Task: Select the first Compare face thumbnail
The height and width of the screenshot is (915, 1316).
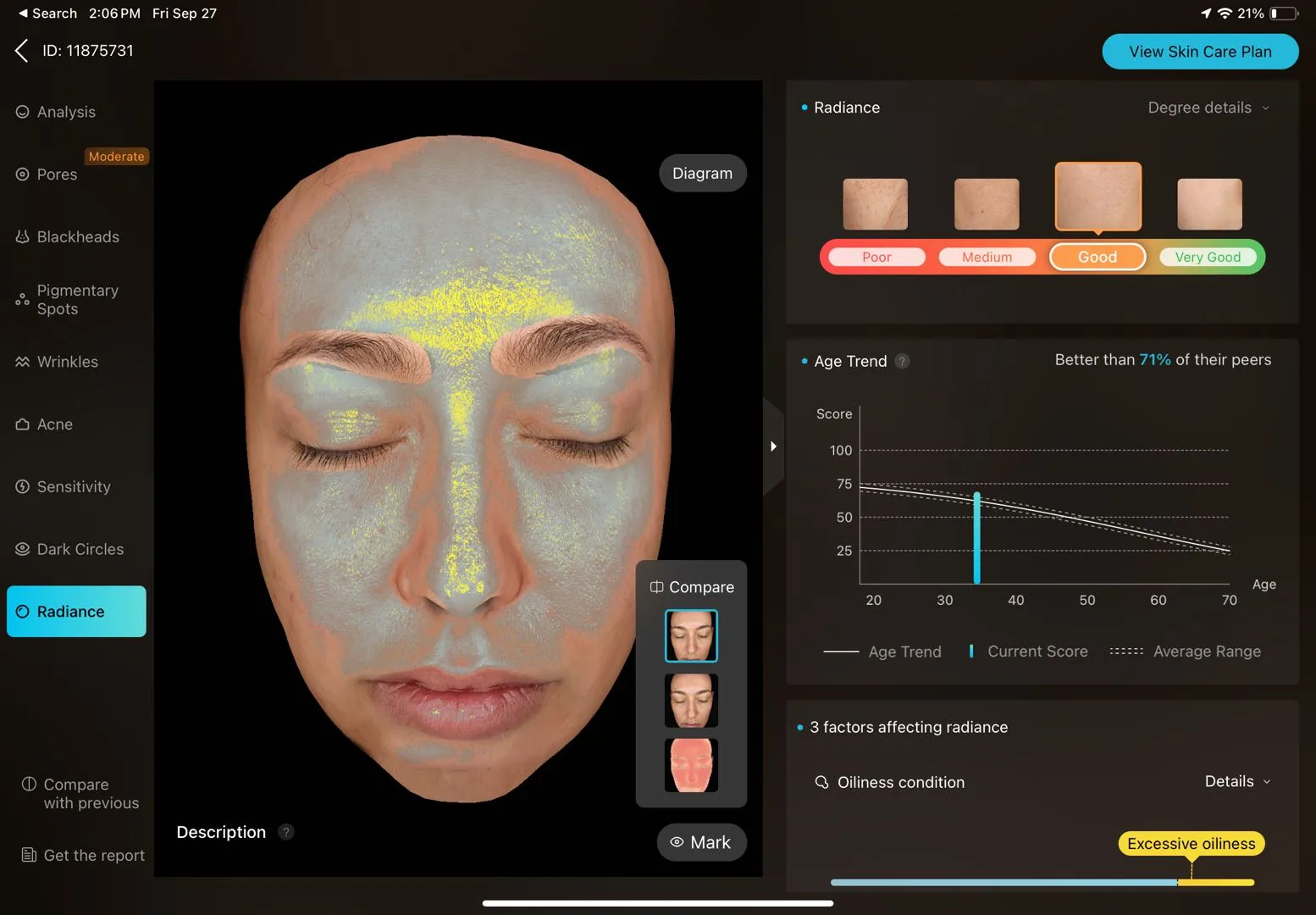Action: [691, 635]
